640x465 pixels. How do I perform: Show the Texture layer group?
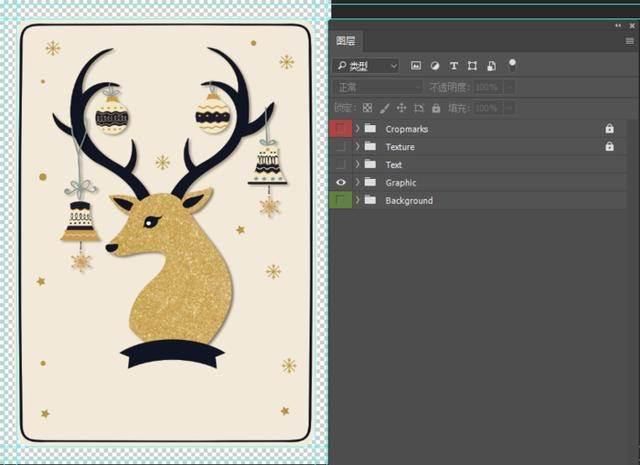pyautogui.click(x=341, y=147)
